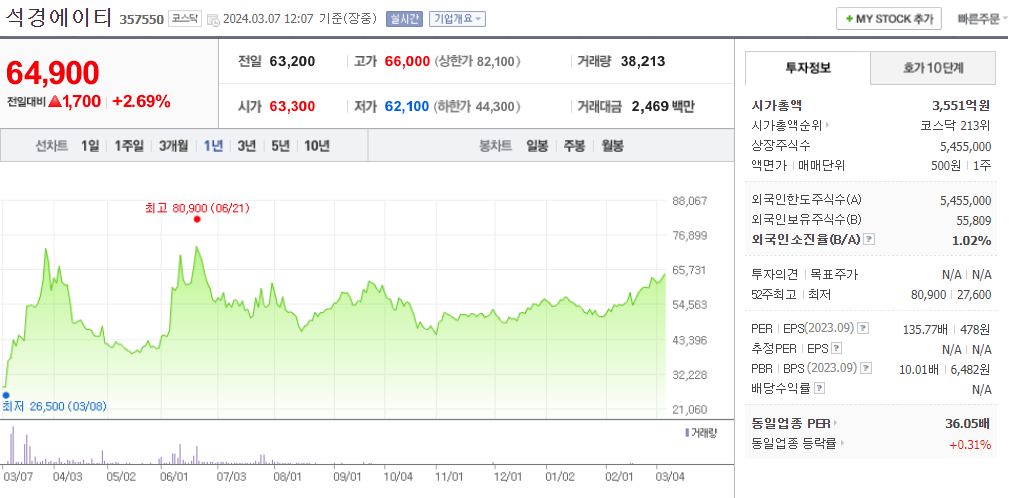Click the 석경에이티 stock name
Screen dimensions: 1010x498
(59, 17)
